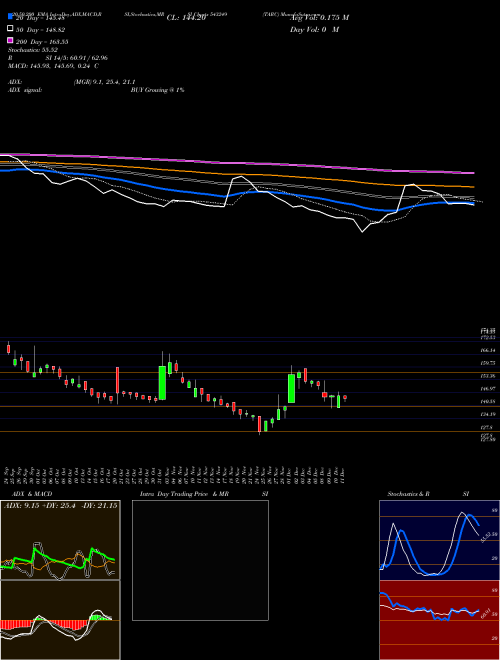The width and height of the screenshot is (500, 660).
Task: Open the MACD histogram chart panel
Action: pos(60,620)
